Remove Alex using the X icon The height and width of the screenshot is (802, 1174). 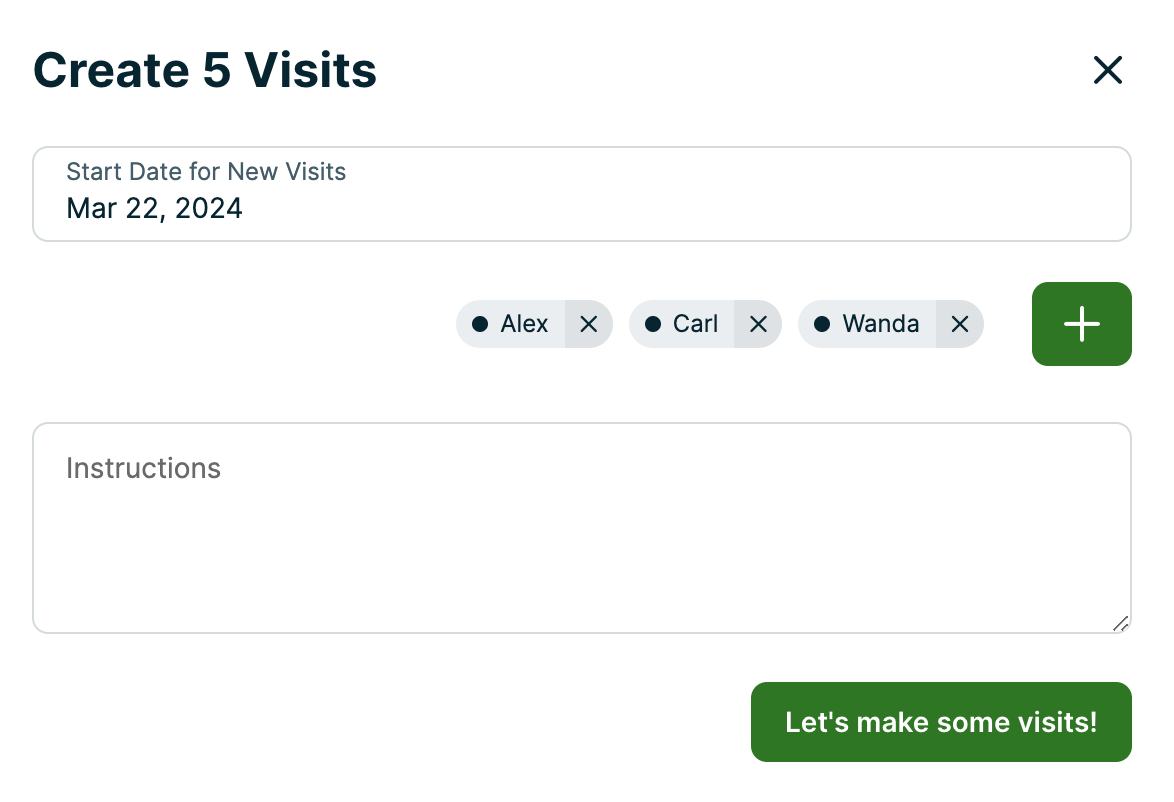pos(589,323)
